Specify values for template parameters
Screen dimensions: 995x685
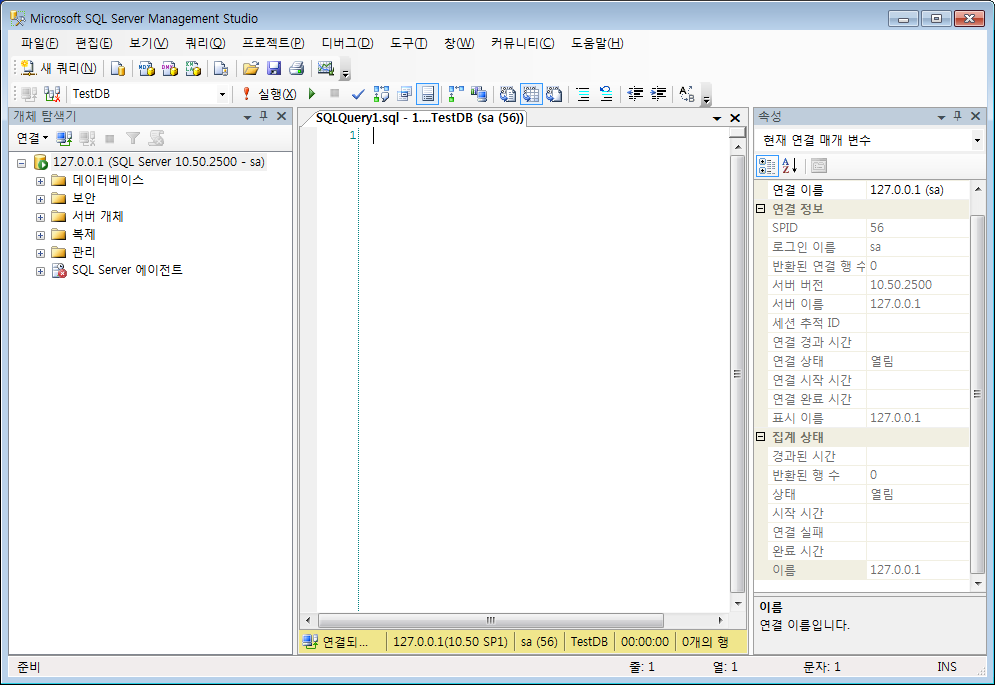pyautogui.click(x=687, y=94)
